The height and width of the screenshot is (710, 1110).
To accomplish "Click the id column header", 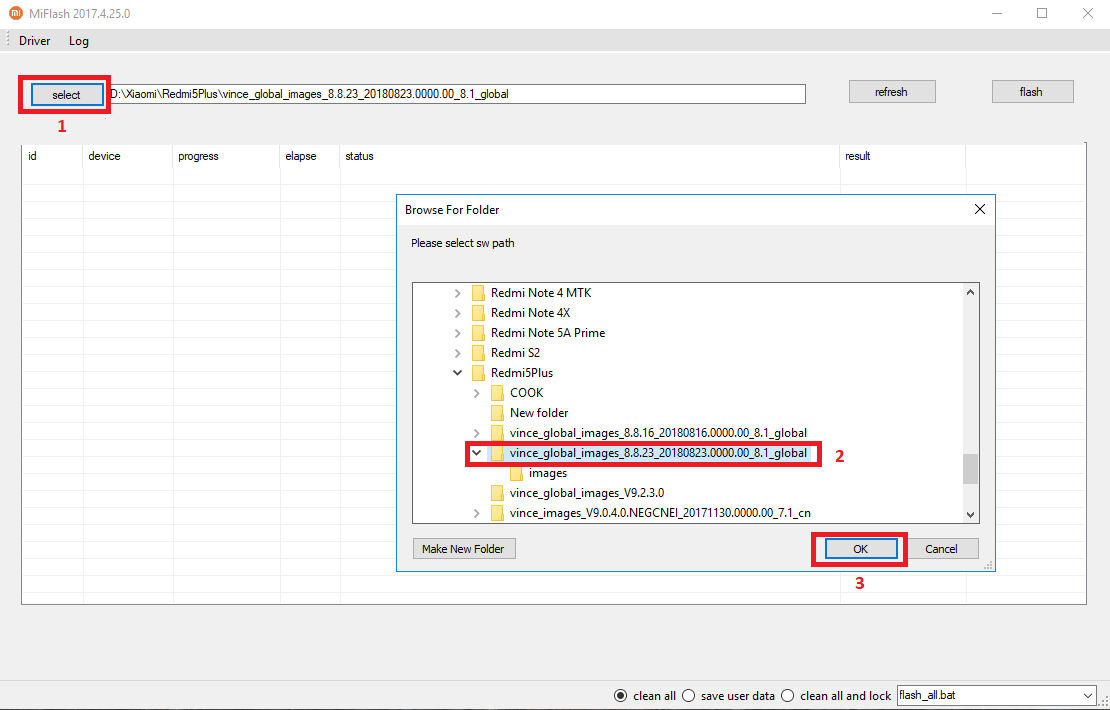I will tap(52, 156).
